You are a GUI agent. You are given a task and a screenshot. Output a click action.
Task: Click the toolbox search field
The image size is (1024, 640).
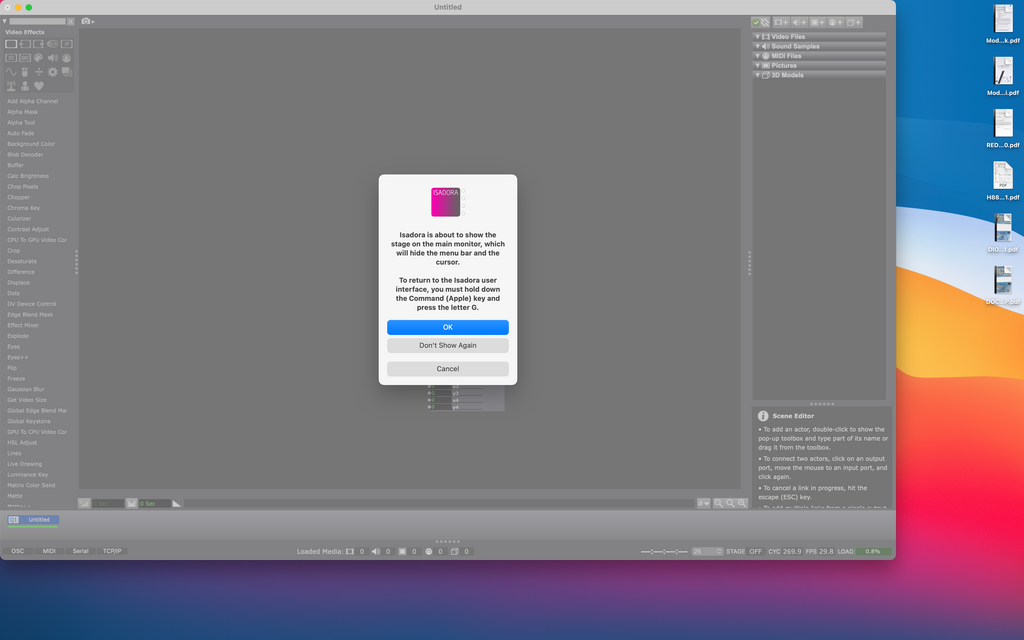[37, 22]
